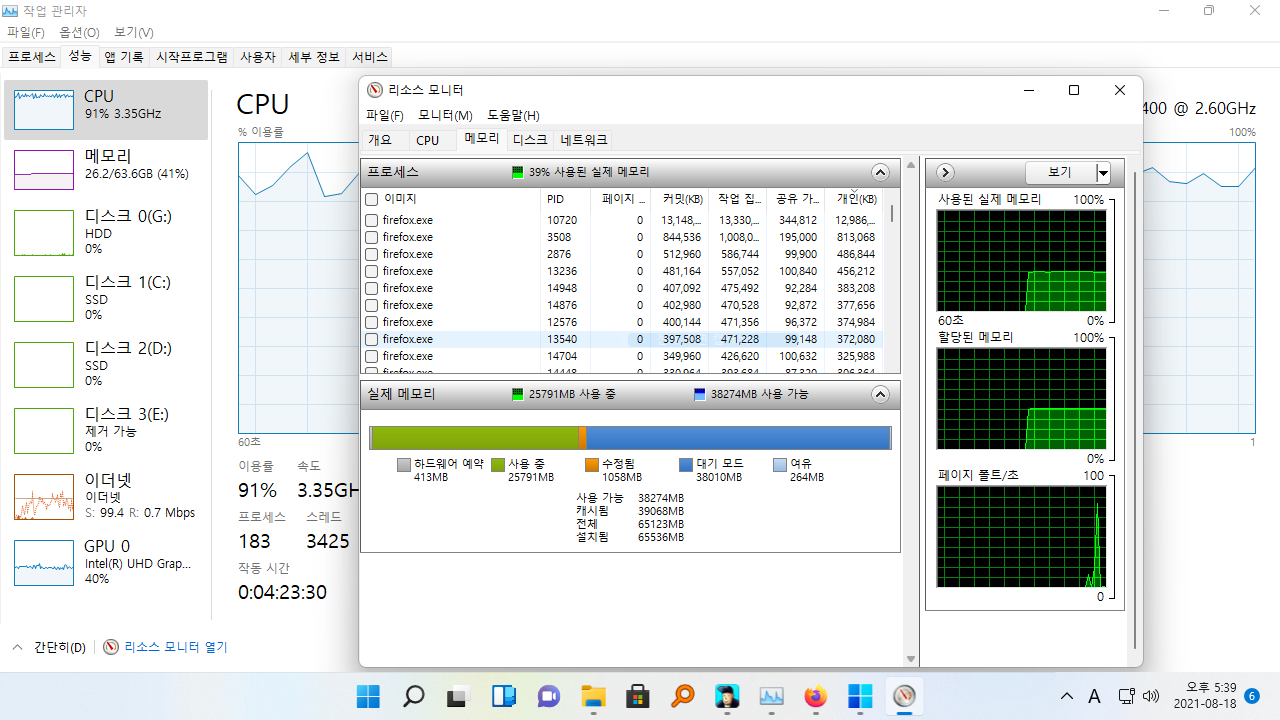Open Microsoft Store from the taskbar
The height and width of the screenshot is (720, 1280).
638,696
